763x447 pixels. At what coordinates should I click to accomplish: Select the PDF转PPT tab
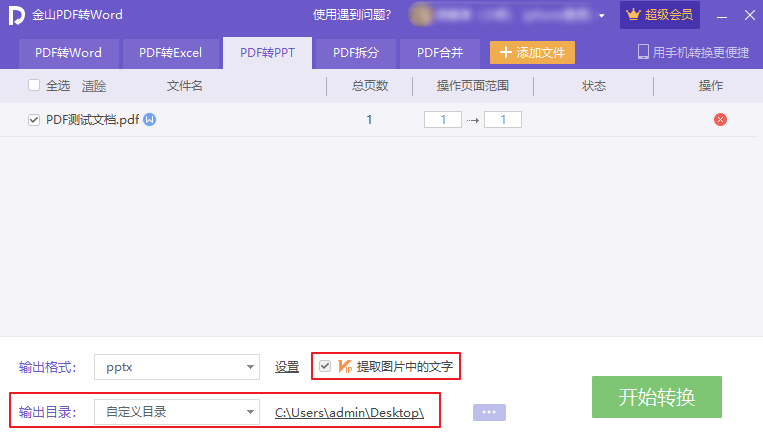pyautogui.click(x=268, y=53)
